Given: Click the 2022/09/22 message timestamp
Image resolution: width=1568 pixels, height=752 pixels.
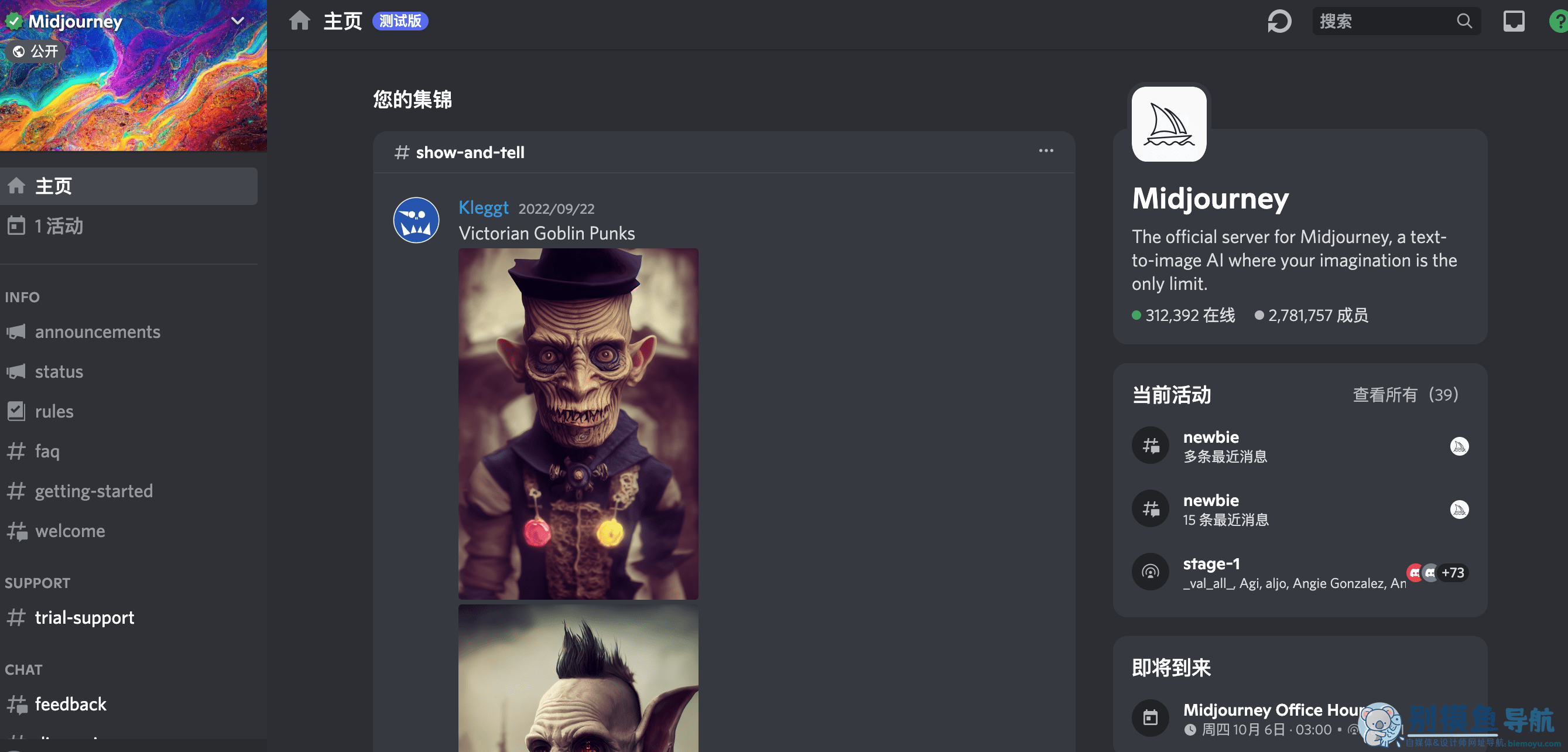Looking at the screenshot, I should [x=556, y=209].
